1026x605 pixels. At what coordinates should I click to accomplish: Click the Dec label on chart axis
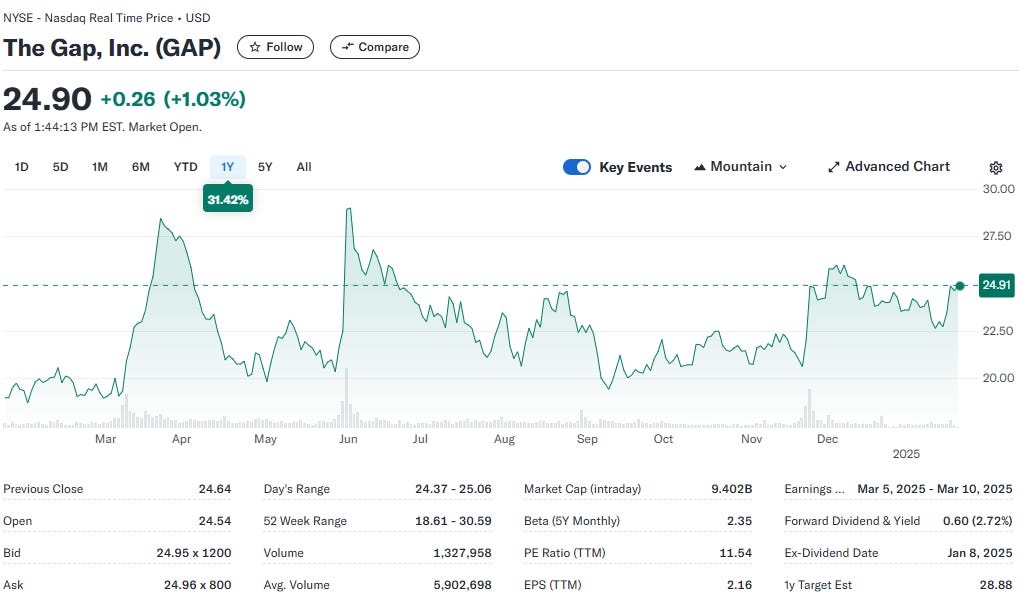point(827,439)
